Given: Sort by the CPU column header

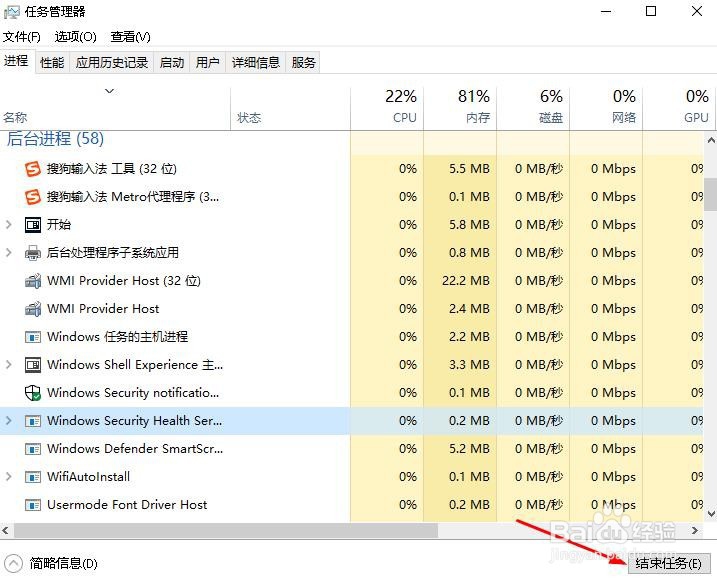Looking at the screenshot, I should (387, 108).
